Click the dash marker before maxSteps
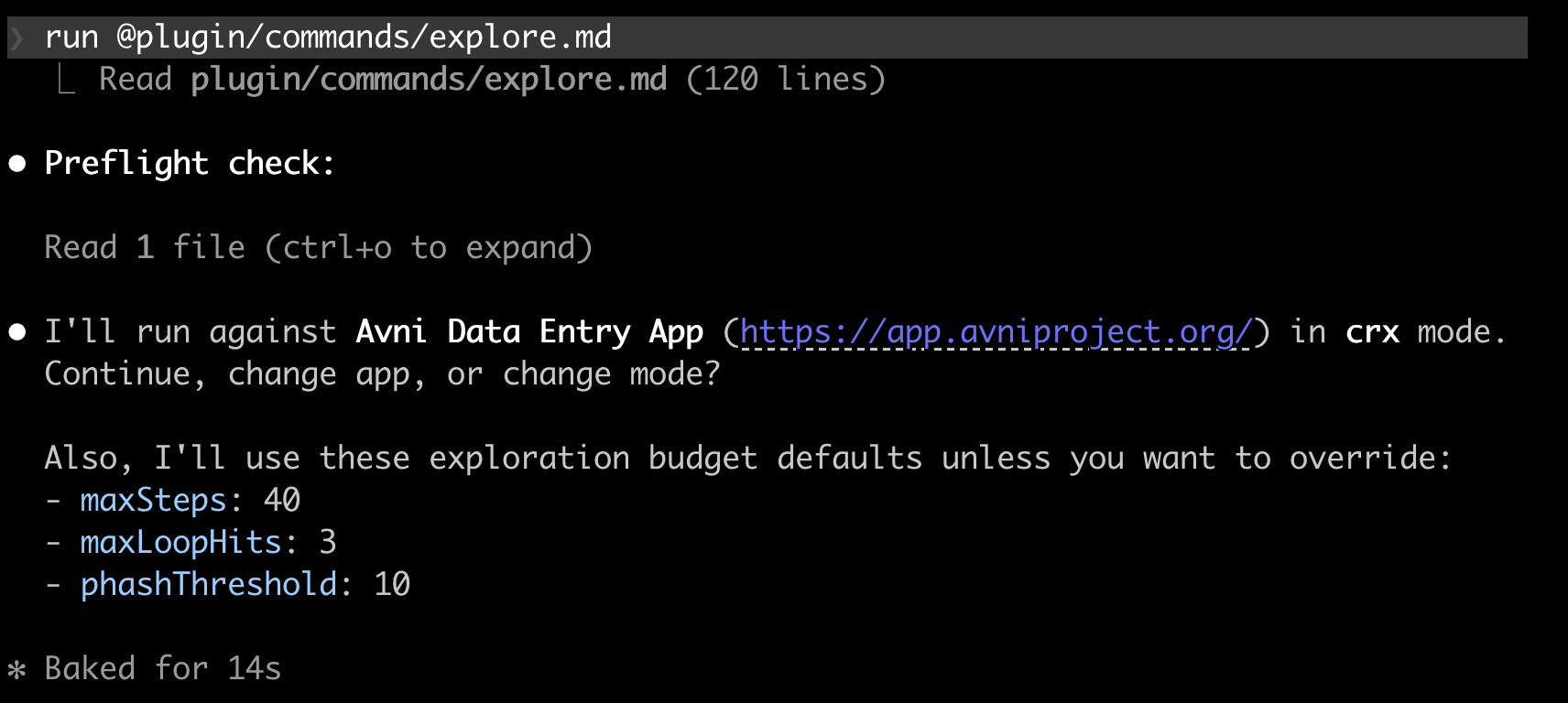Image resolution: width=1568 pixels, height=703 pixels. point(54,501)
